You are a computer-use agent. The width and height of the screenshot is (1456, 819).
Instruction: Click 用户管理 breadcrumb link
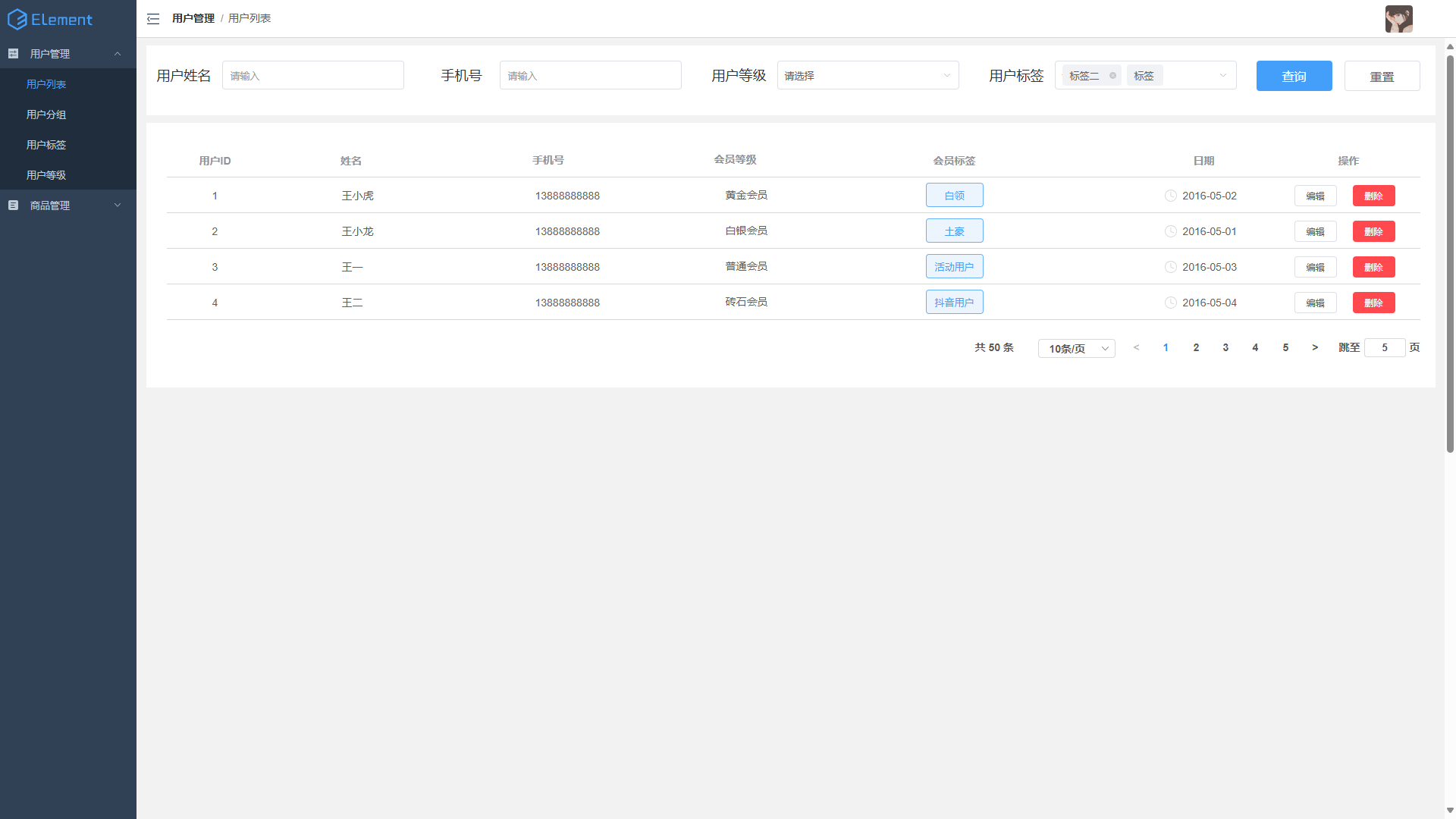193,18
